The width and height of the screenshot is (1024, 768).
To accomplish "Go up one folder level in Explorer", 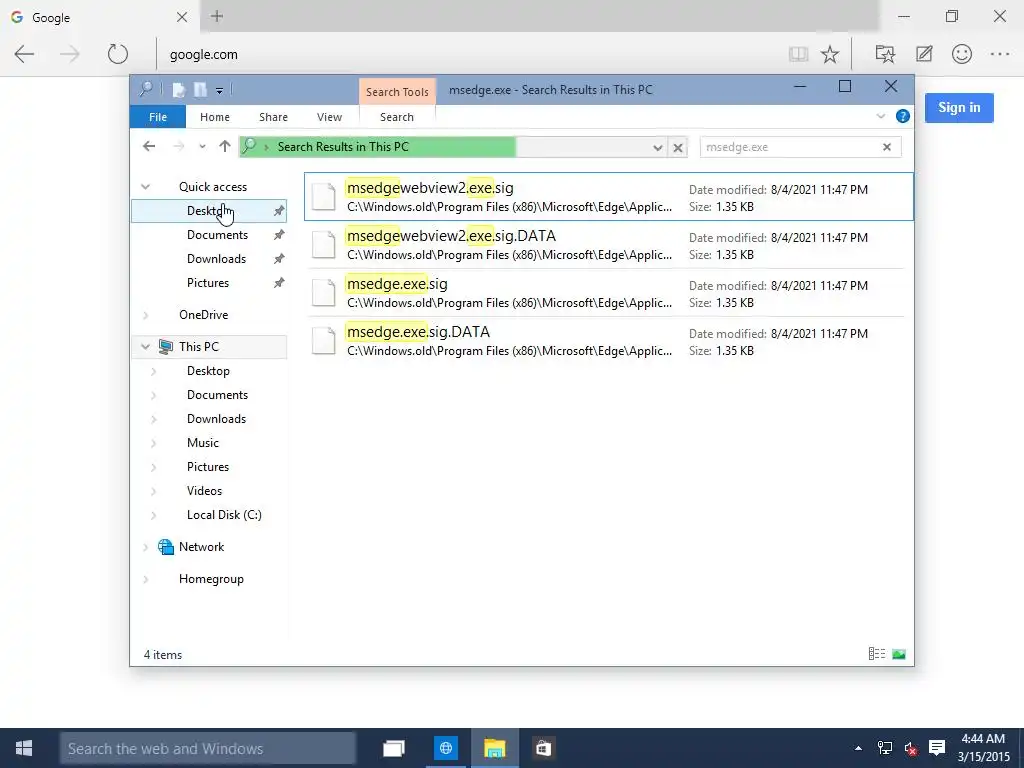I will 225,146.
